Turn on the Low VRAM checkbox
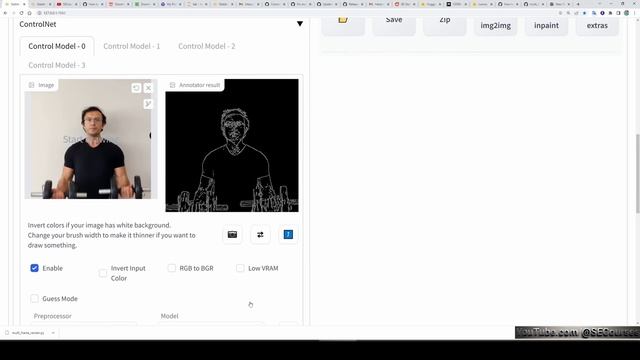640x360 pixels. coord(240,268)
